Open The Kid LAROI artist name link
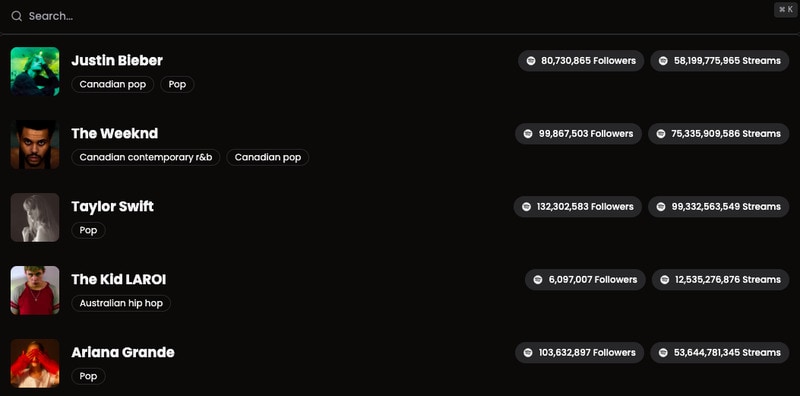Viewport: 800px width, 396px height. pos(118,280)
